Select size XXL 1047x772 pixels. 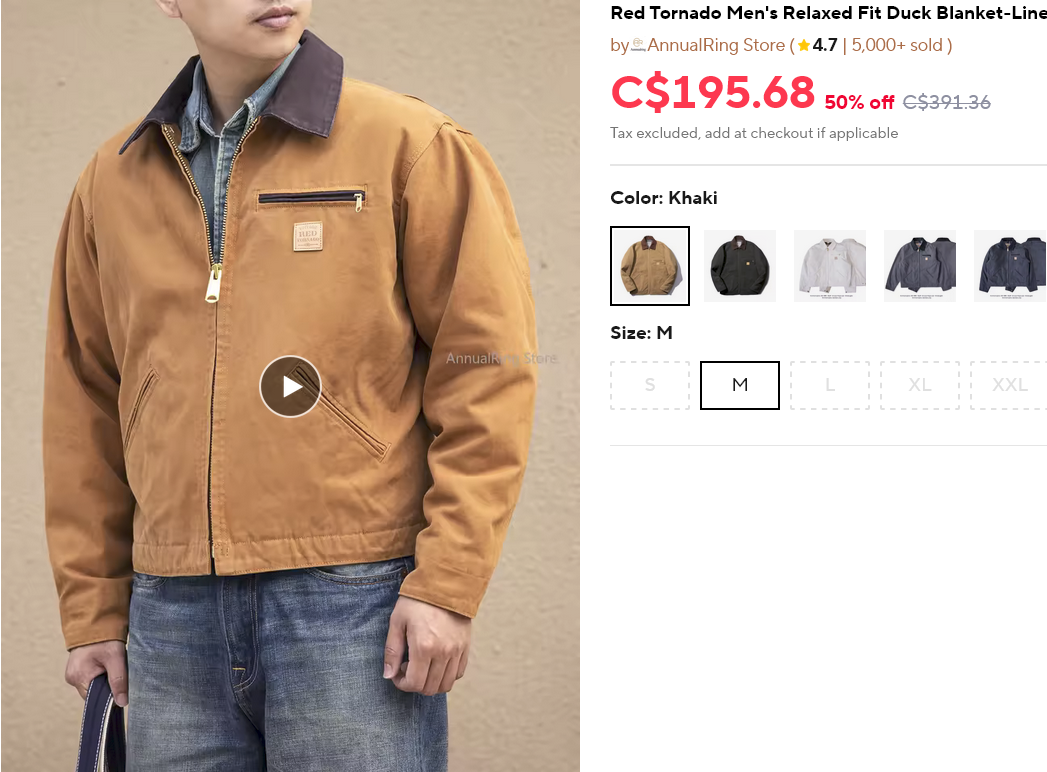point(1009,385)
